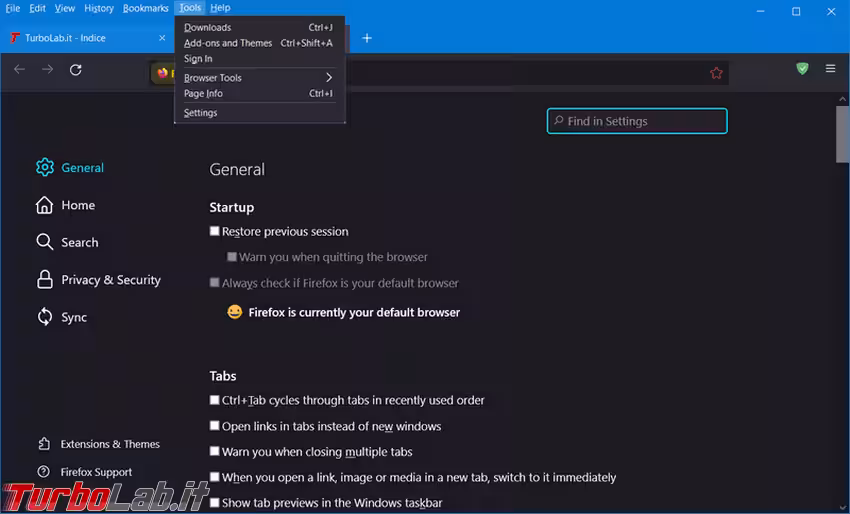This screenshot has height=514, width=850.
Task: Enable Show tab previews in taskbar
Action: coord(214,503)
